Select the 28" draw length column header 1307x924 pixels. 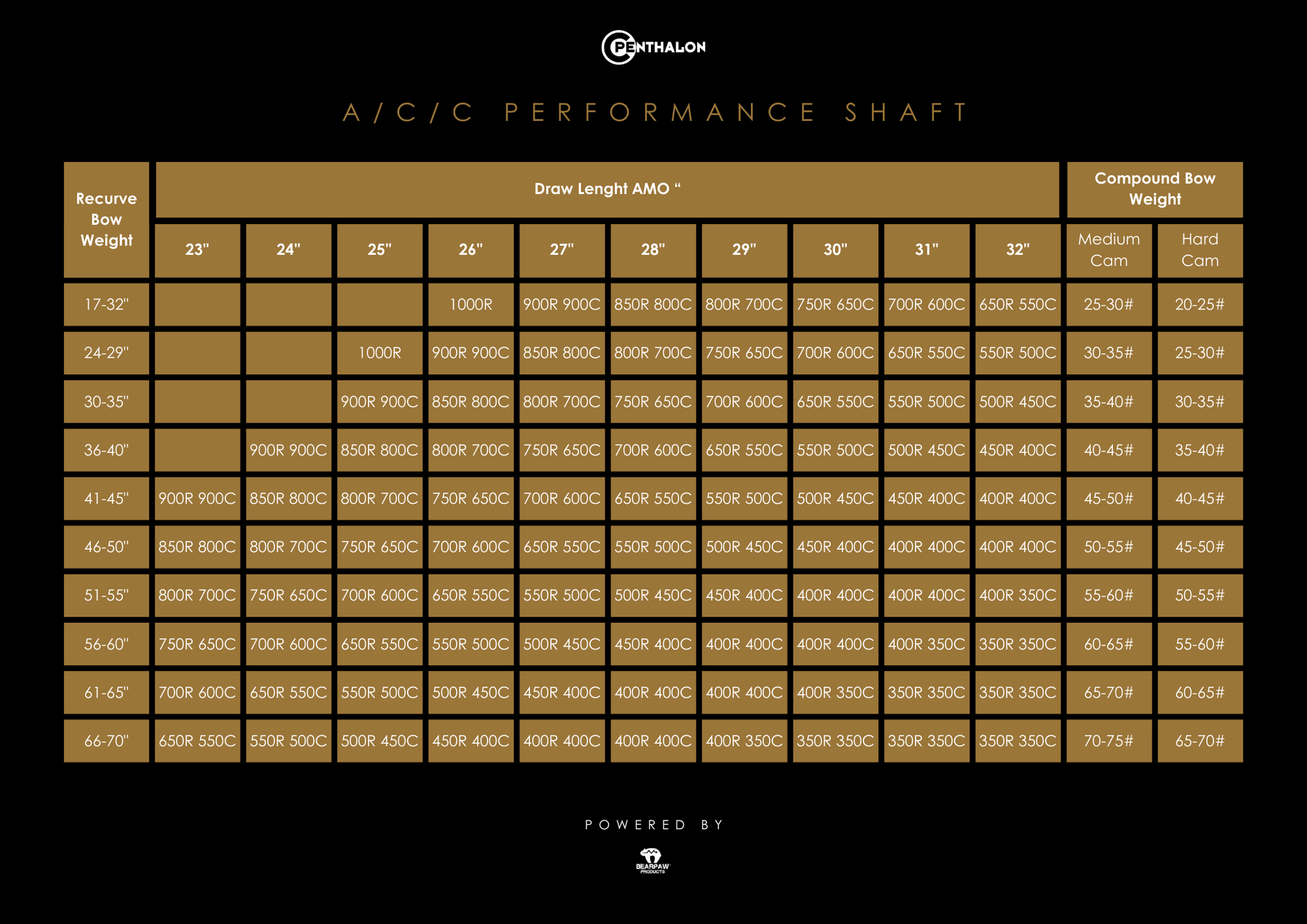pos(653,250)
